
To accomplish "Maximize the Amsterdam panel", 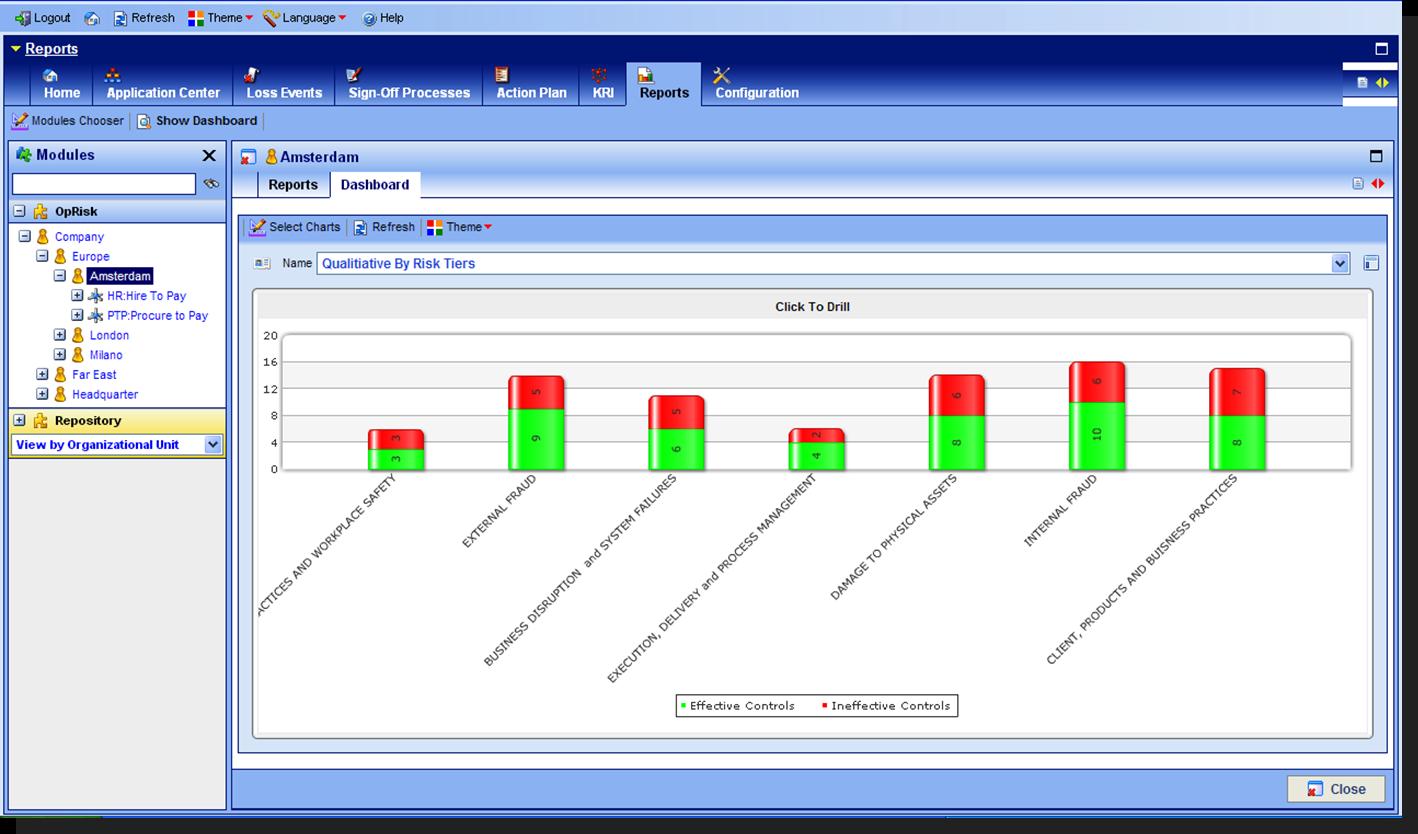I will 1376,156.
